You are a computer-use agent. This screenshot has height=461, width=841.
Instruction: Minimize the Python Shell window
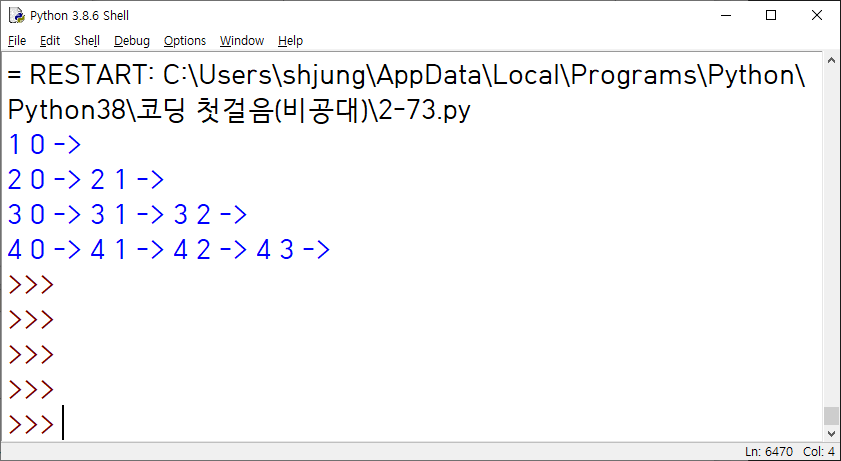725,16
